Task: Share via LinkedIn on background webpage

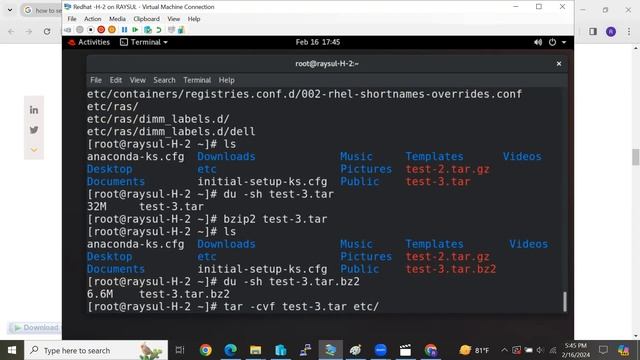Action: click(34, 110)
